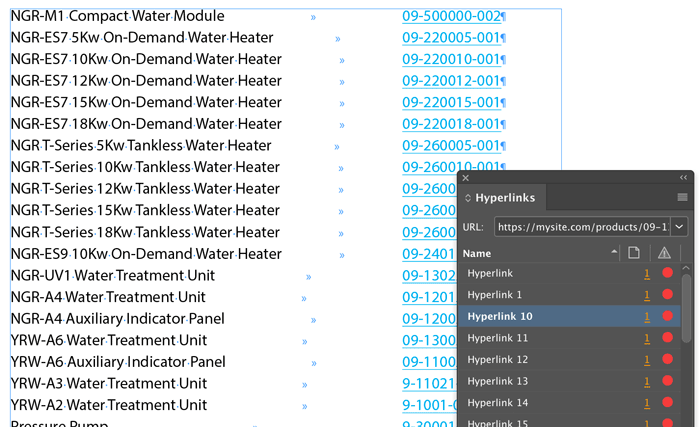Click the text NGR T-Series 15Kw Tankless Water Heater
Screen dimensions: 700x427
[145, 210]
